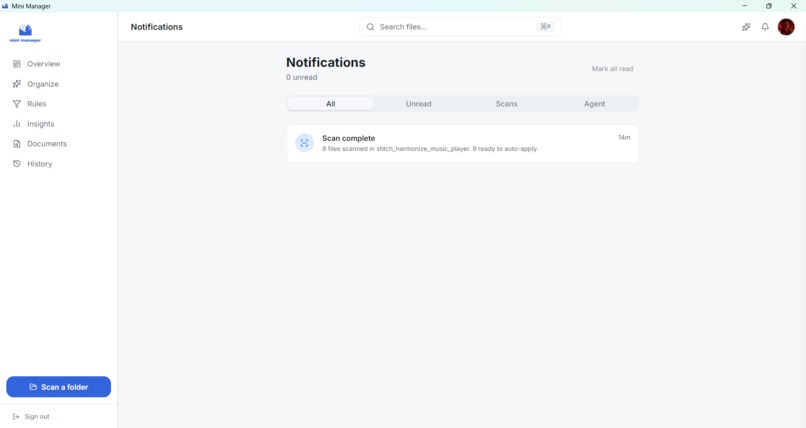This screenshot has height=428, width=806.
Task: Open the Documents file icon
Action: click(x=17, y=144)
